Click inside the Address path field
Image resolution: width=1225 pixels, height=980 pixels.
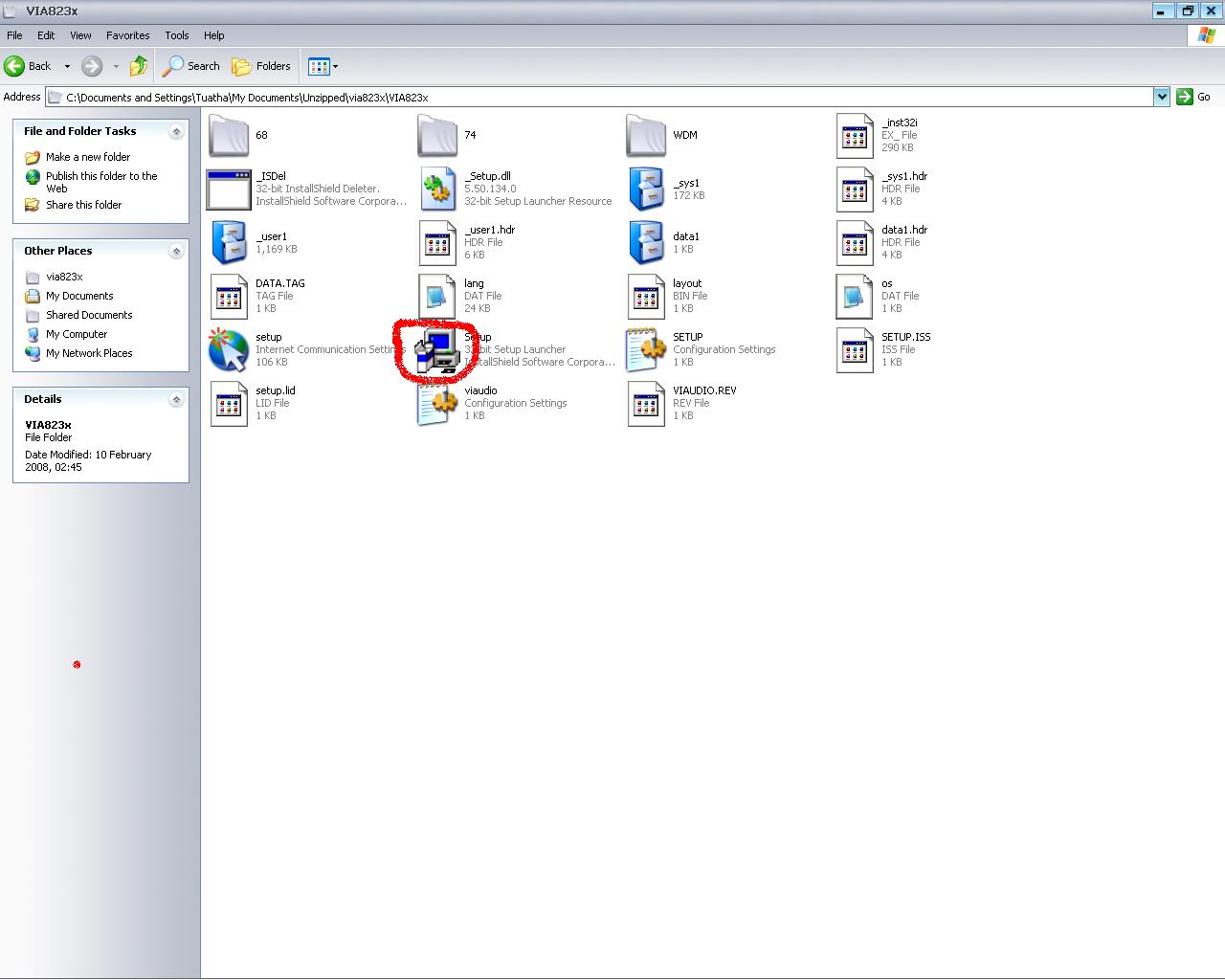(x=599, y=97)
